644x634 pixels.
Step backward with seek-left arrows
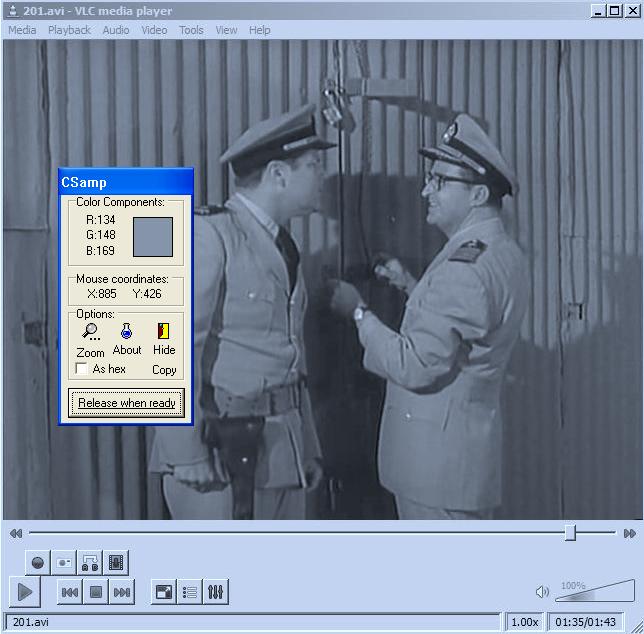(x=16, y=533)
